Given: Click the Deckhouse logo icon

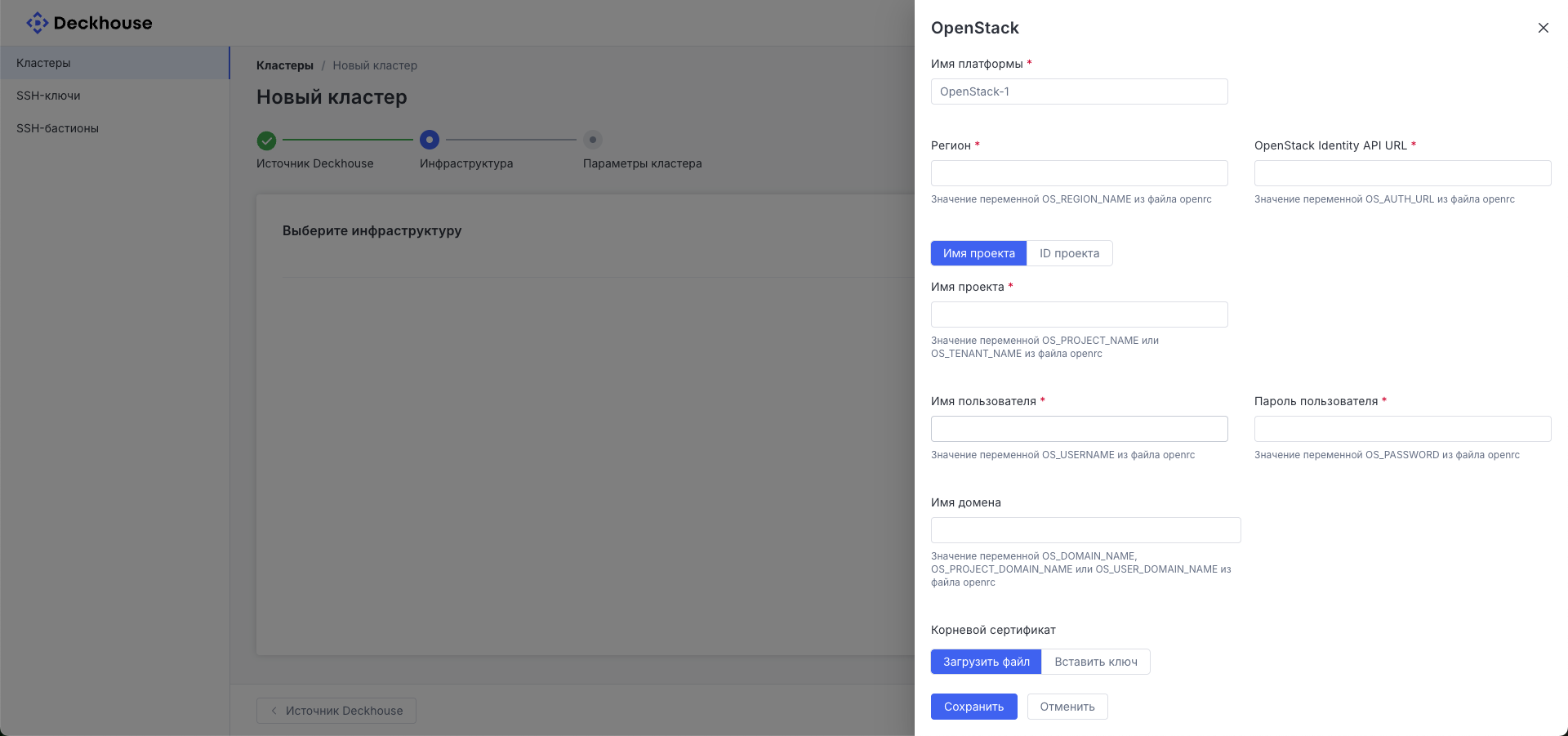Looking at the screenshot, I should [x=38, y=23].
